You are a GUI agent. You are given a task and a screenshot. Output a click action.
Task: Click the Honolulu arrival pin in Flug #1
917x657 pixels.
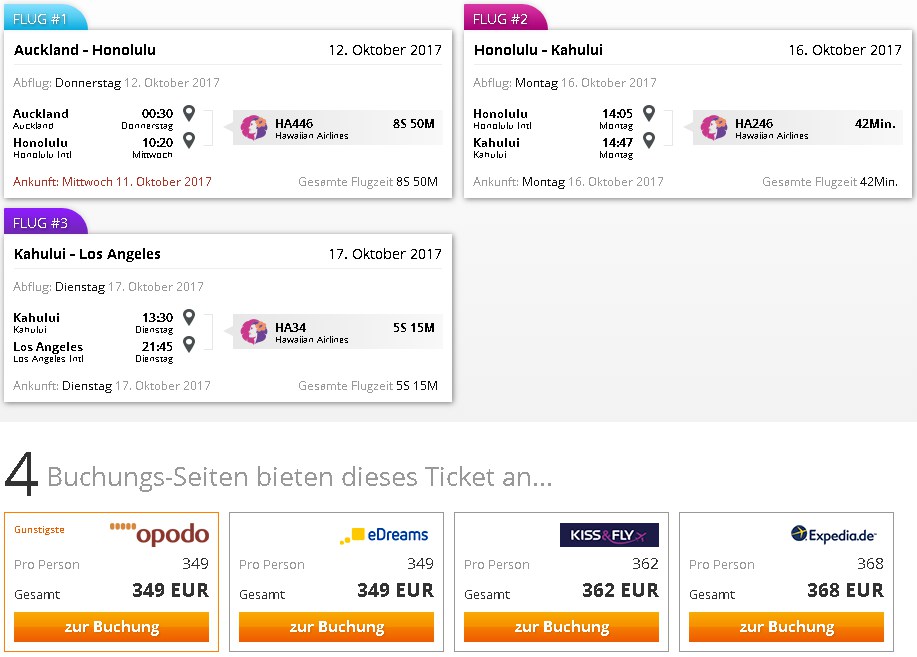189,140
